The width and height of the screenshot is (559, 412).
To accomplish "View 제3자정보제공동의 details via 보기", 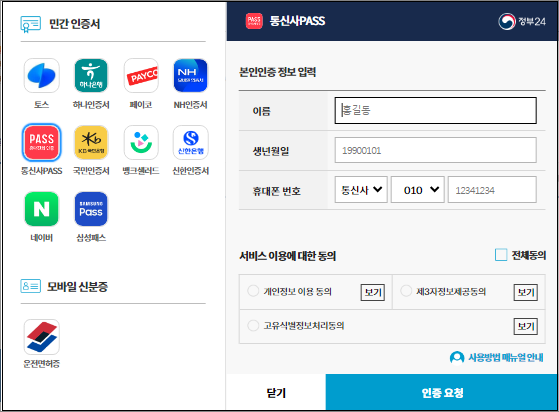I will pos(525,292).
